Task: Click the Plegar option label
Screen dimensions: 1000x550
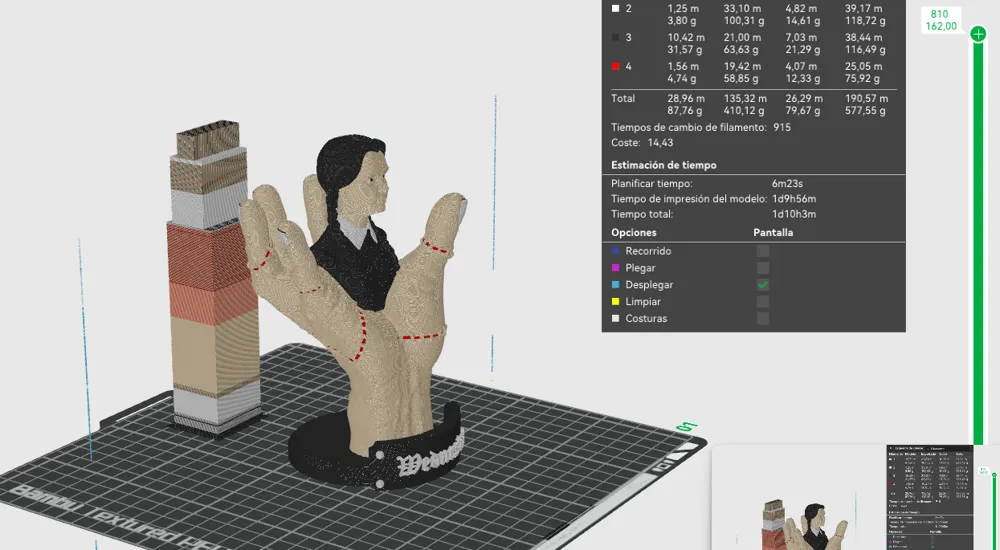Action: [640, 268]
